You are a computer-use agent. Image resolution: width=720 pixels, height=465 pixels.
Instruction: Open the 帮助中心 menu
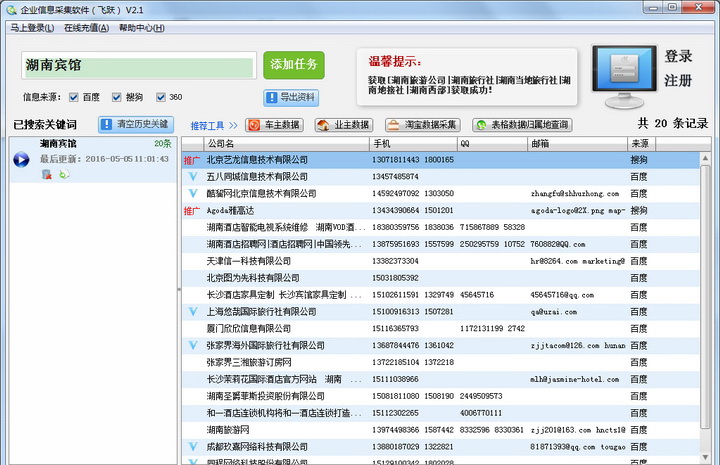click(x=140, y=28)
